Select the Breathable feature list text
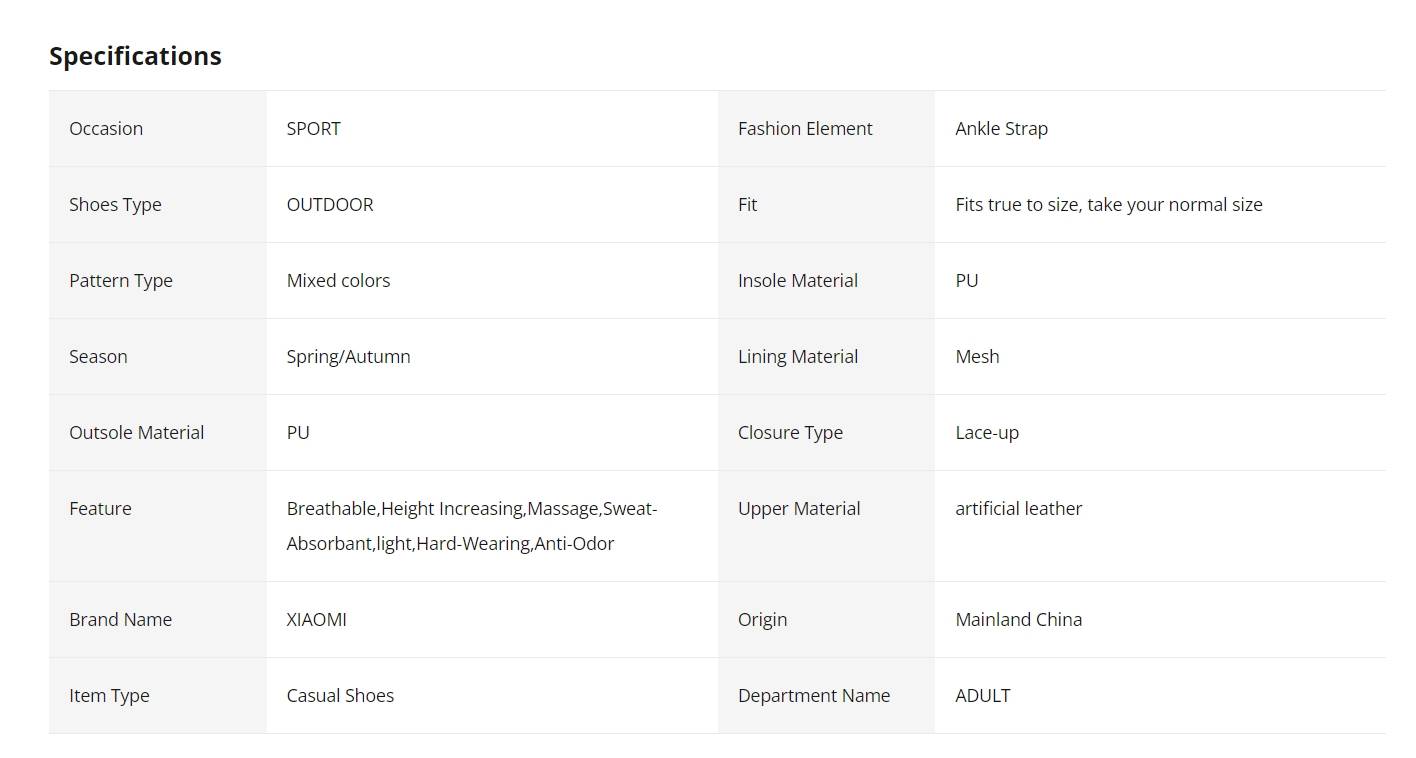Viewport: 1416px width, 758px height. 471,526
